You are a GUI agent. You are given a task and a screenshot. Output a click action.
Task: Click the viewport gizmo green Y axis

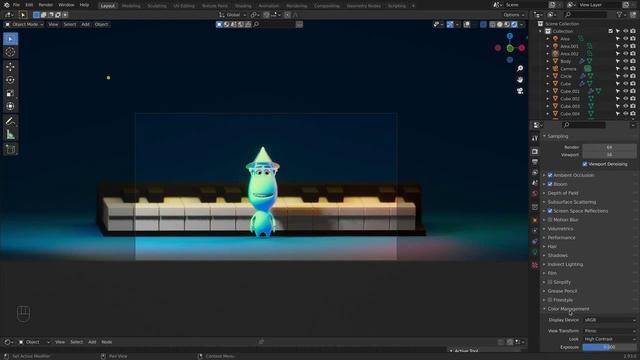(x=510, y=48)
